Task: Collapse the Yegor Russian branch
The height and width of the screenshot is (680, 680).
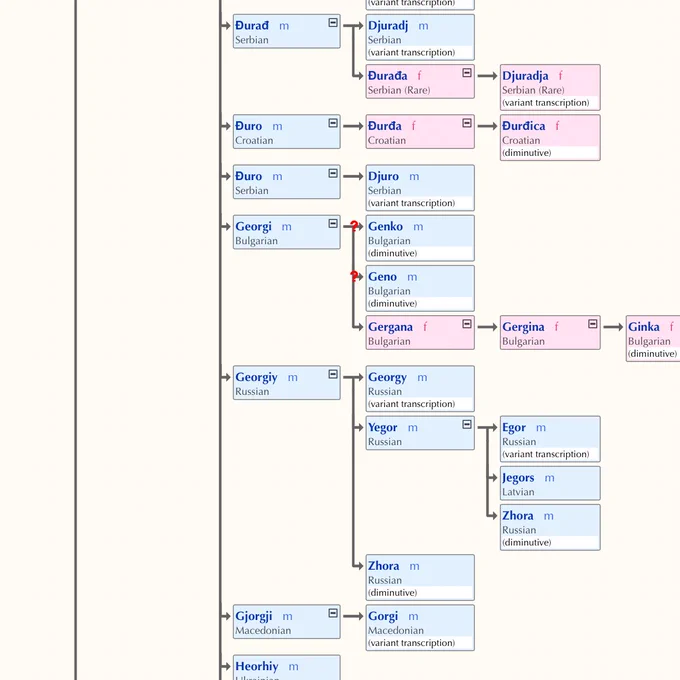Action: 467,425
